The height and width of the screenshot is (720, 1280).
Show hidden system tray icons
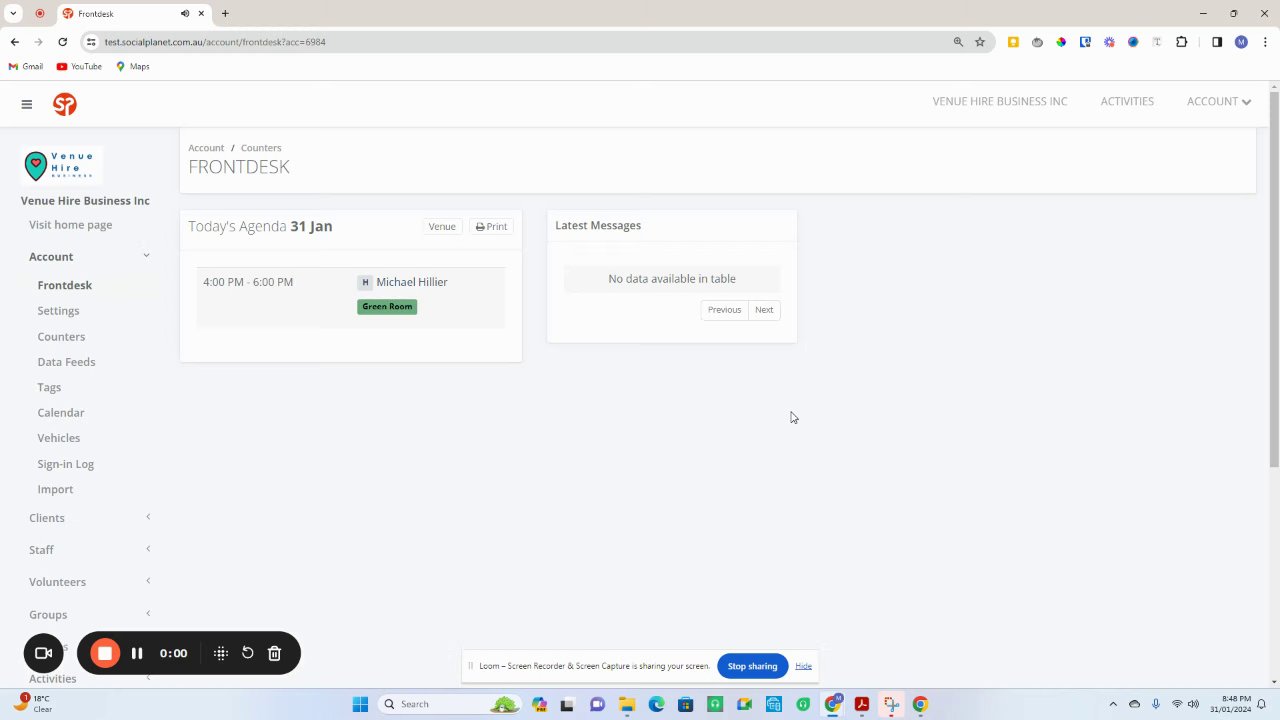[1113, 704]
